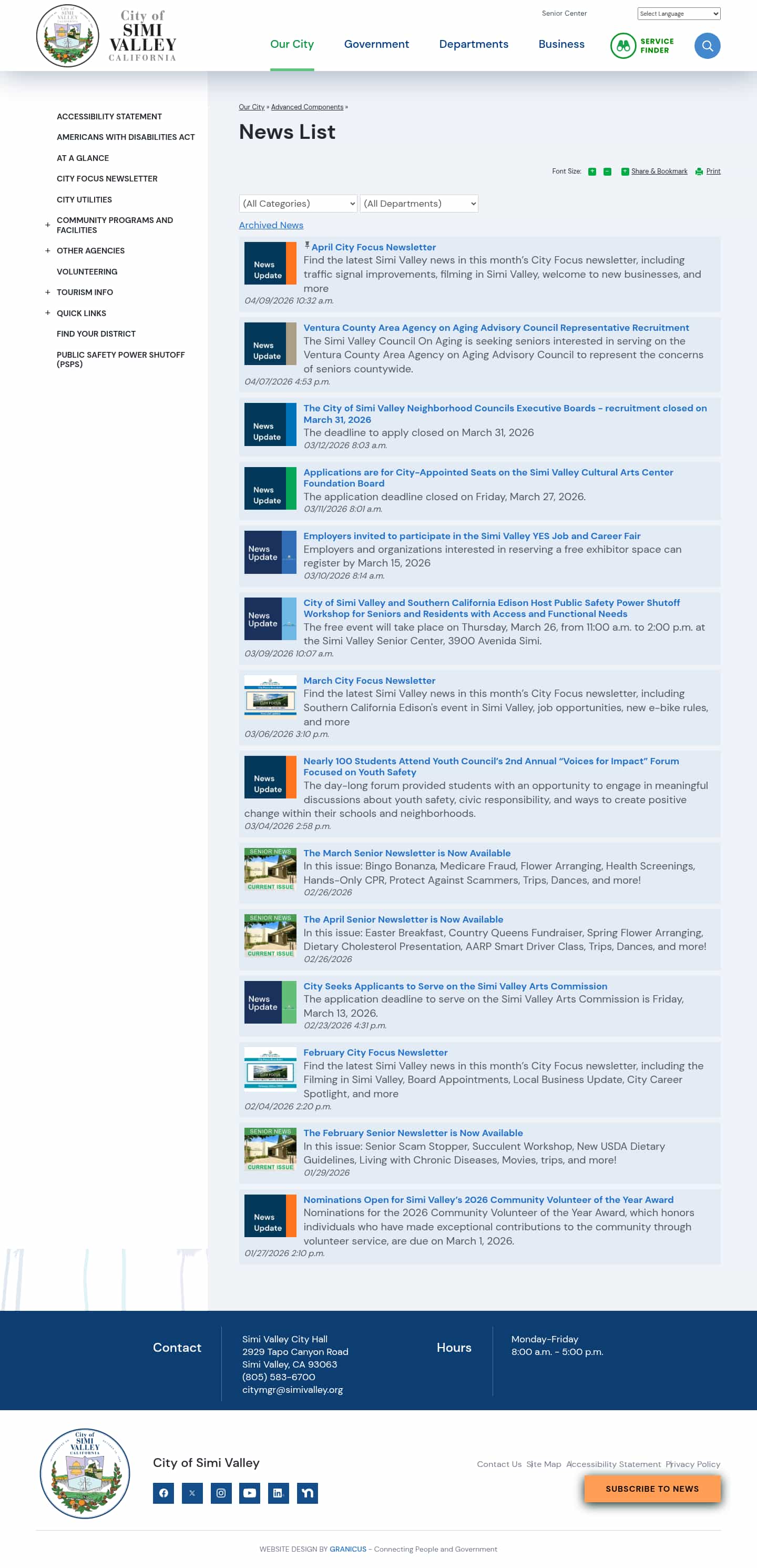This screenshot has height=1568, width=757.
Task: Click the Share & Bookmark plus icon
Action: (625, 171)
